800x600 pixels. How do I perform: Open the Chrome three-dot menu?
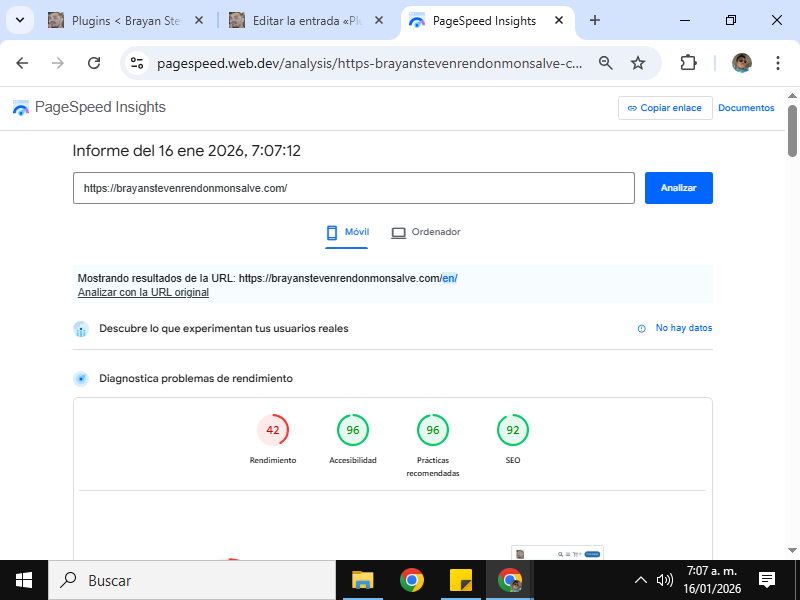click(x=778, y=63)
